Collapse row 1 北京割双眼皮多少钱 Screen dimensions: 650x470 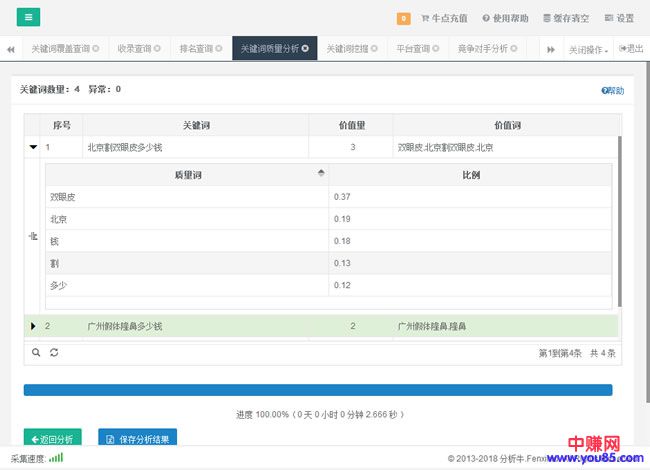(x=33, y=148)
